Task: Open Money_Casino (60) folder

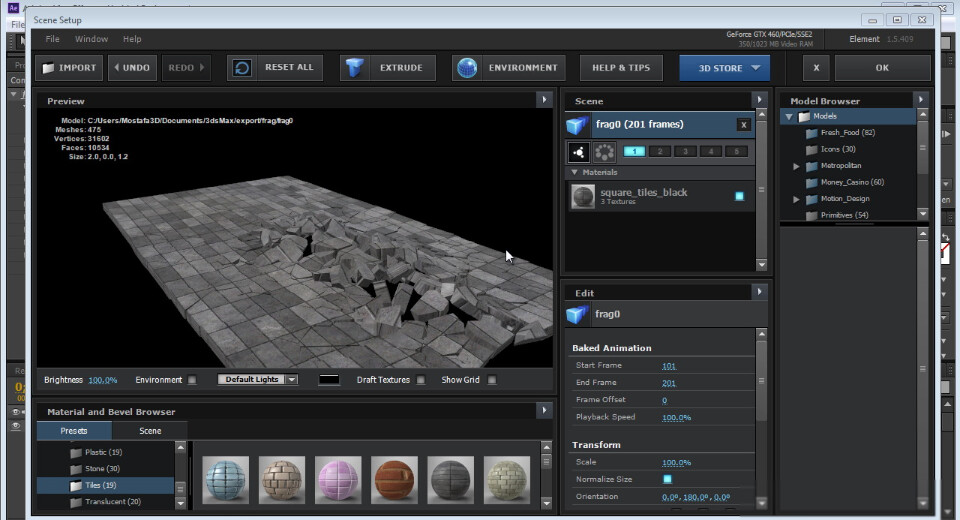Action: coord(852,182)
